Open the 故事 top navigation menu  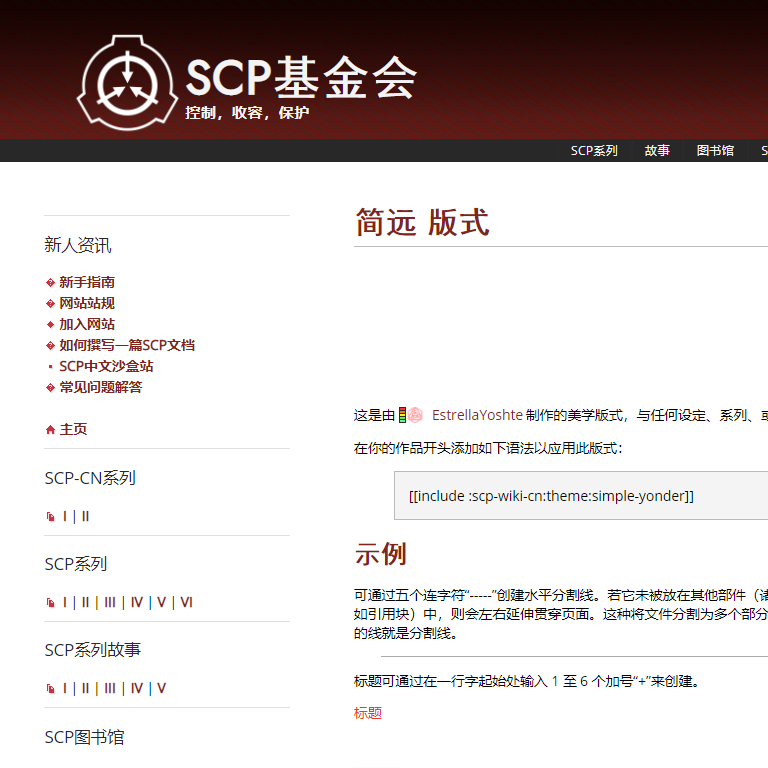pyautogui.click(x=657, y=151)
